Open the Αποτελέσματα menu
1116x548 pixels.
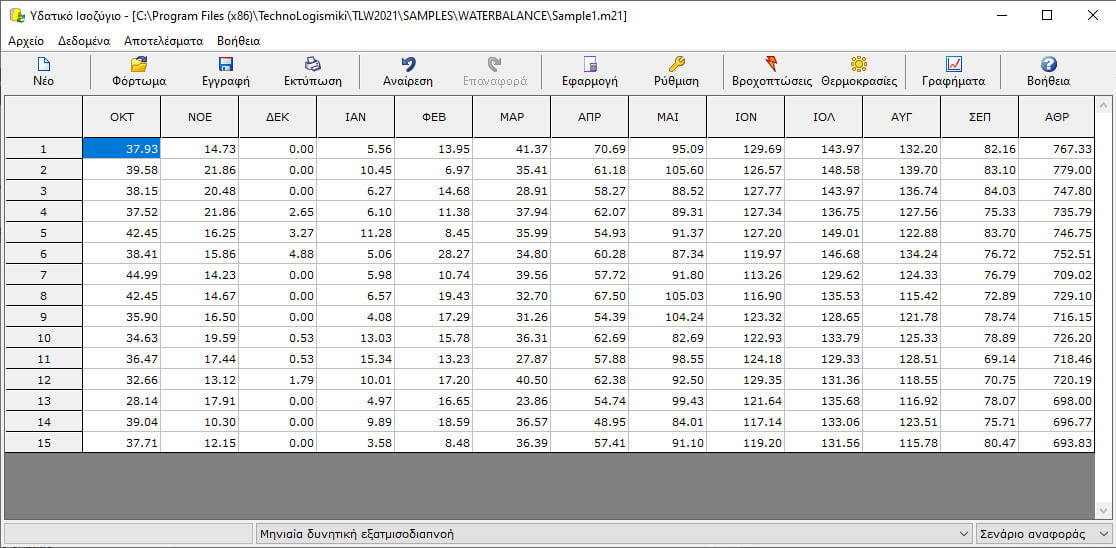163,41
